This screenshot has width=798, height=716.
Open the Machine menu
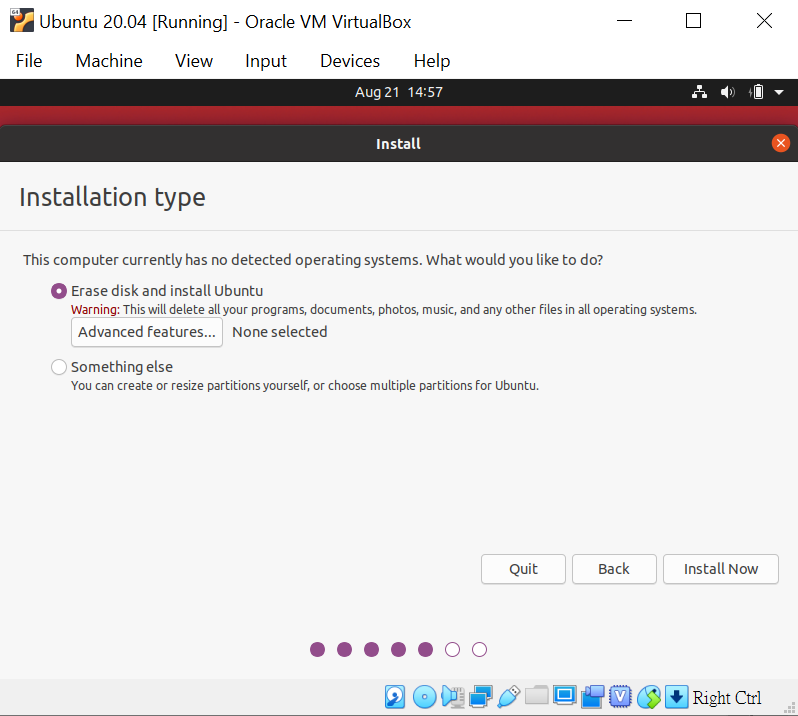[109, 61]
